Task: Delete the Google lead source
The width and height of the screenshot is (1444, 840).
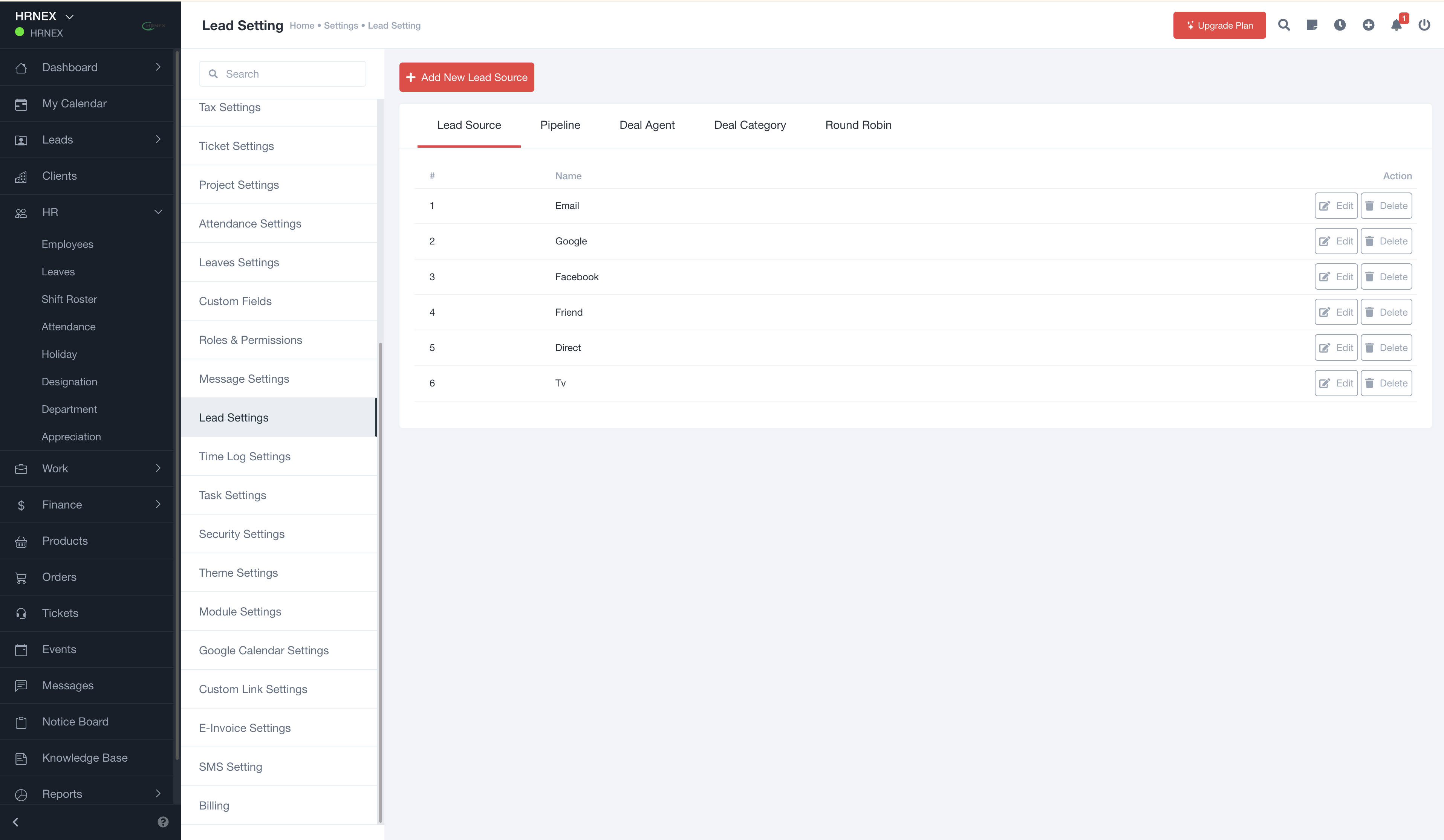Action: (1386, 241)
